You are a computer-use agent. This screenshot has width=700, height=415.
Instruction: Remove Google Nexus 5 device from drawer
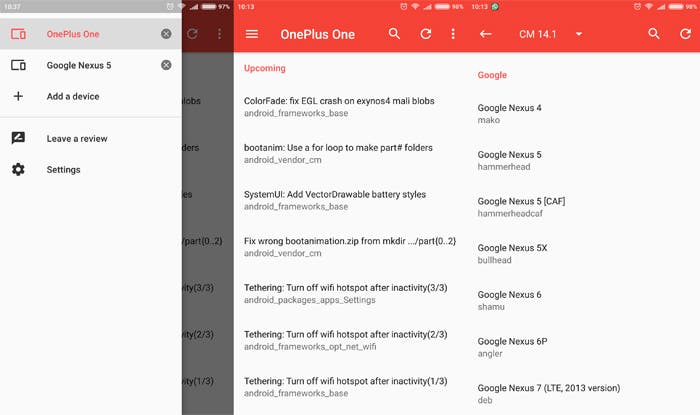(166, 65)
